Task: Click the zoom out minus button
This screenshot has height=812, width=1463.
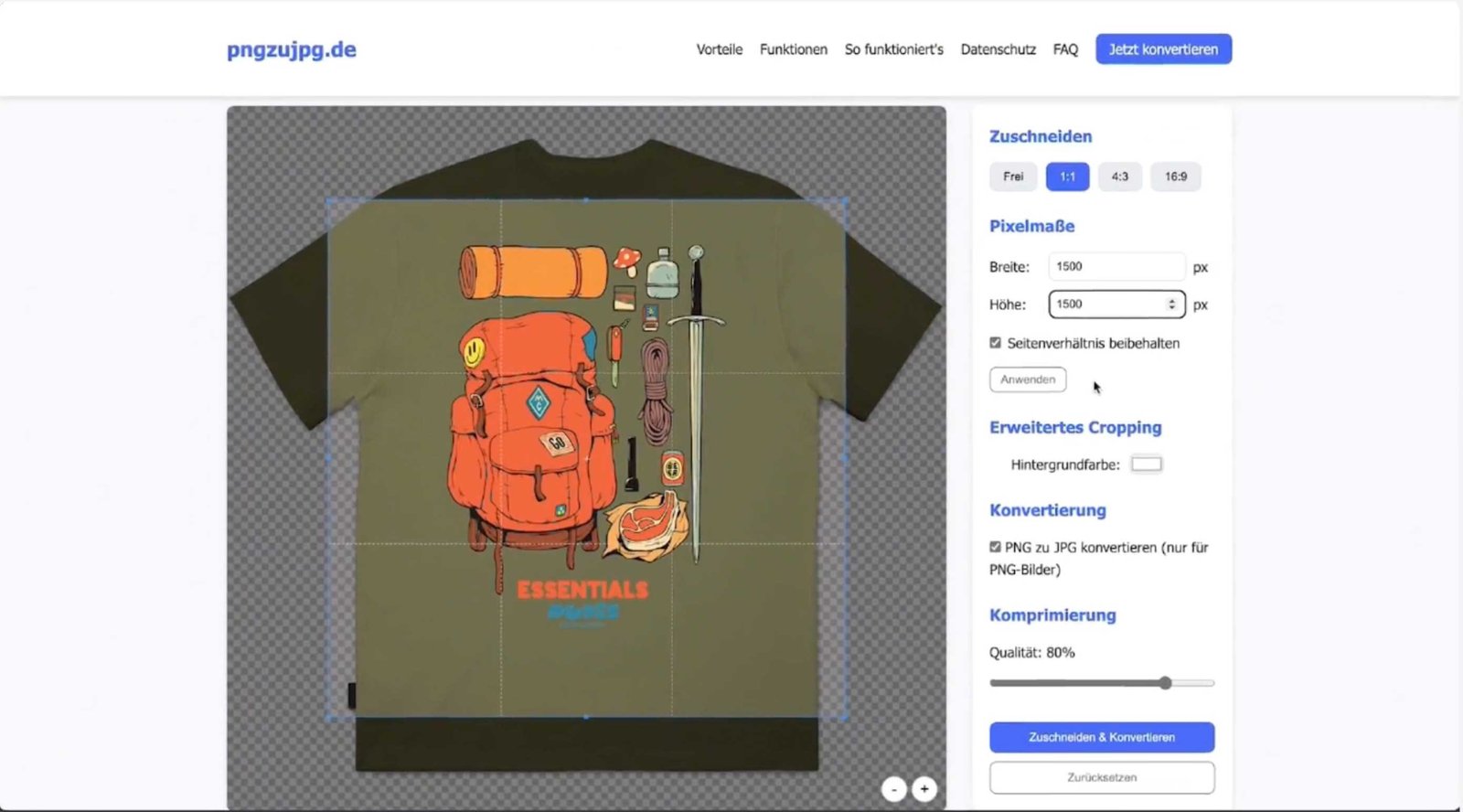Action: (x=893, y=788)
